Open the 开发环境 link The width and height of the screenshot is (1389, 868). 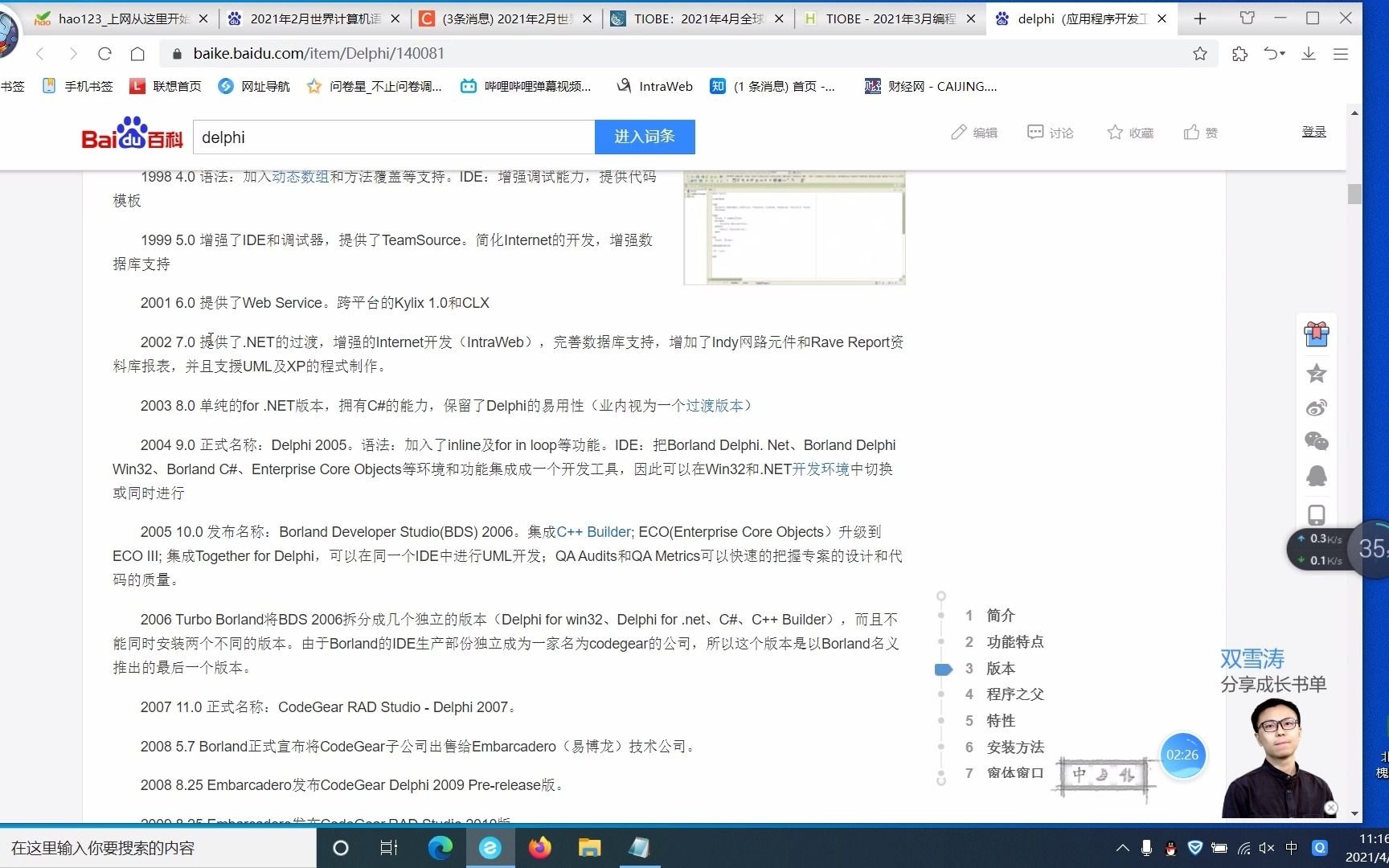[x=821, y=469]
